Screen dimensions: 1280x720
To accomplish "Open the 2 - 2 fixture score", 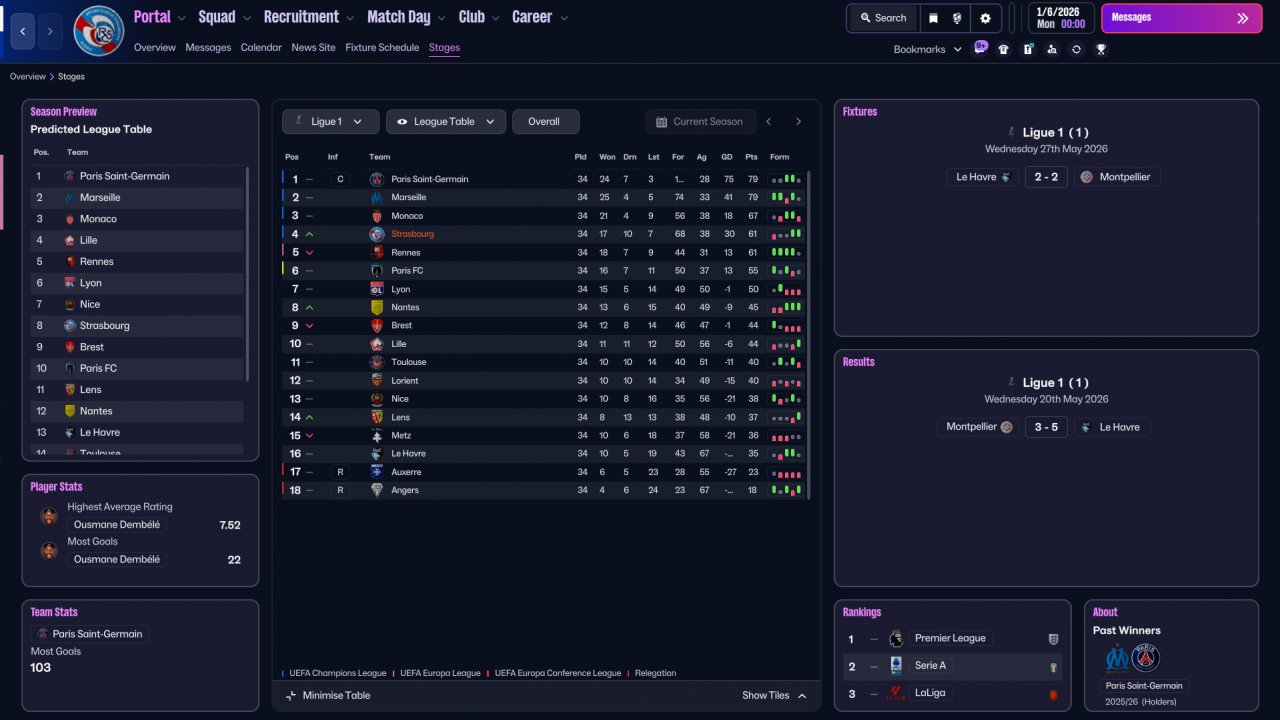I will [x=1046, y=177].
